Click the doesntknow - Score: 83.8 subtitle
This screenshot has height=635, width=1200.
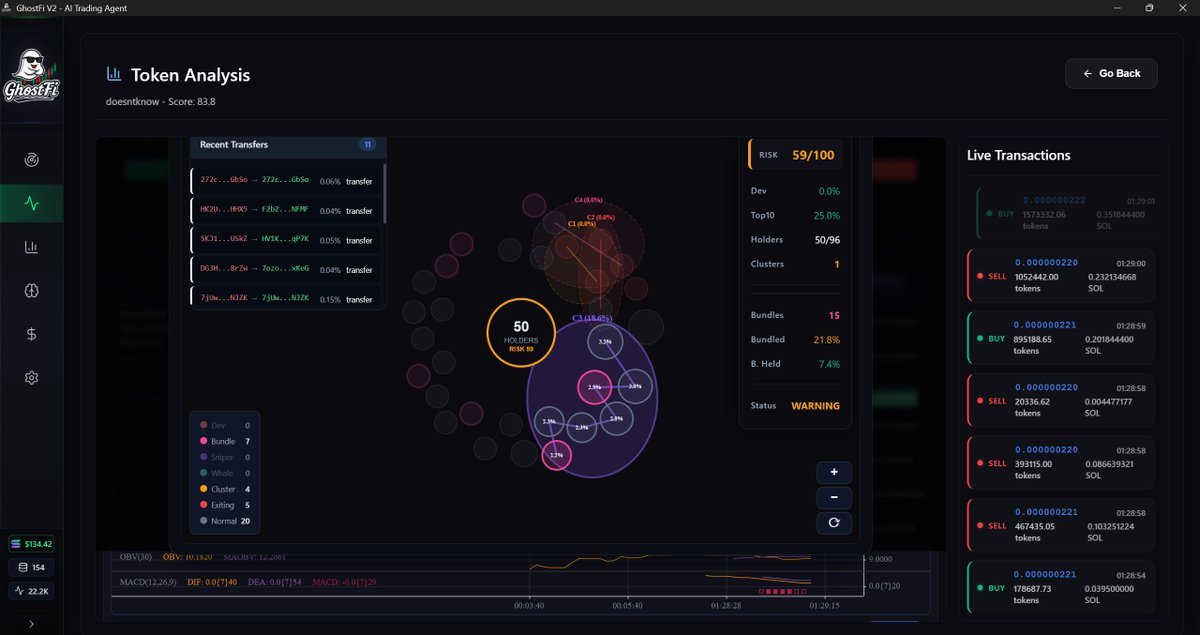click(161, 101)
